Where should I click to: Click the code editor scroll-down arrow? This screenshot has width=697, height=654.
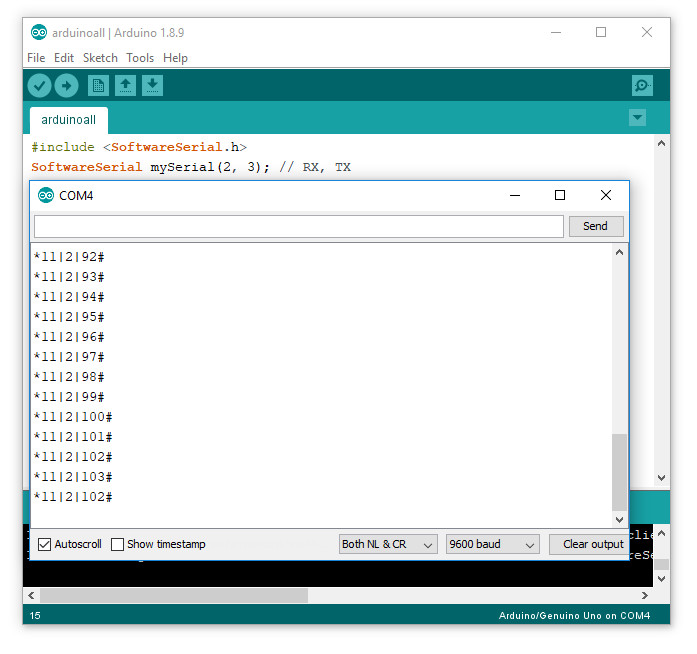661,478
